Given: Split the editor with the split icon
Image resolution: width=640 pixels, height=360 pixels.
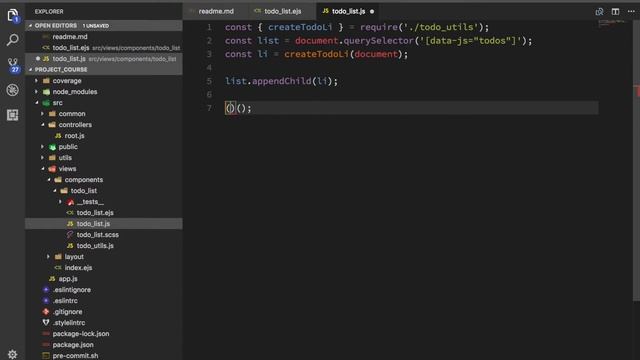Looking at the screenshot, I should click(x=615, y=11).
